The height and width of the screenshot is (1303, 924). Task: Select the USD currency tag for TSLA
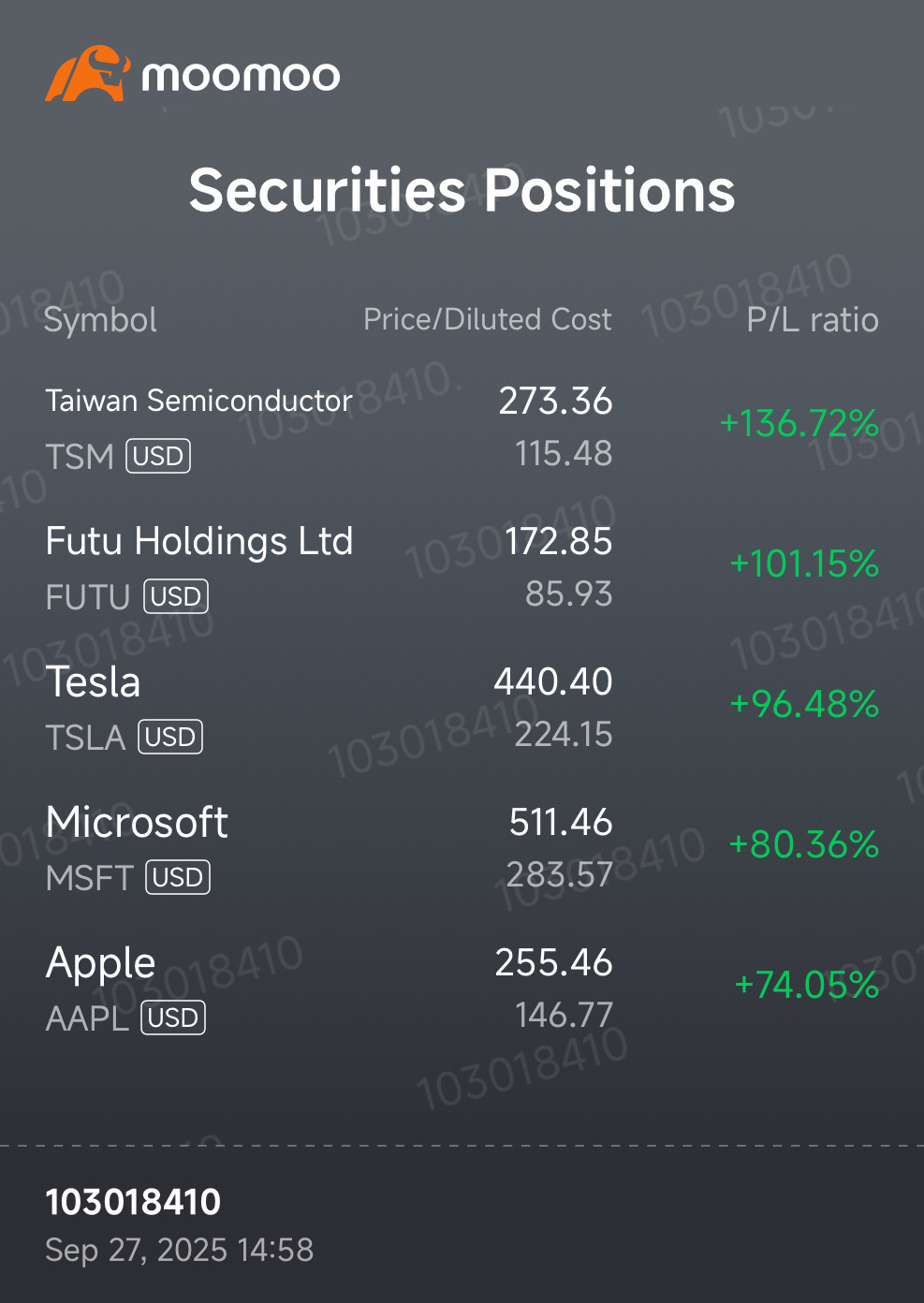pyautogui.click(x=170, y=738)
